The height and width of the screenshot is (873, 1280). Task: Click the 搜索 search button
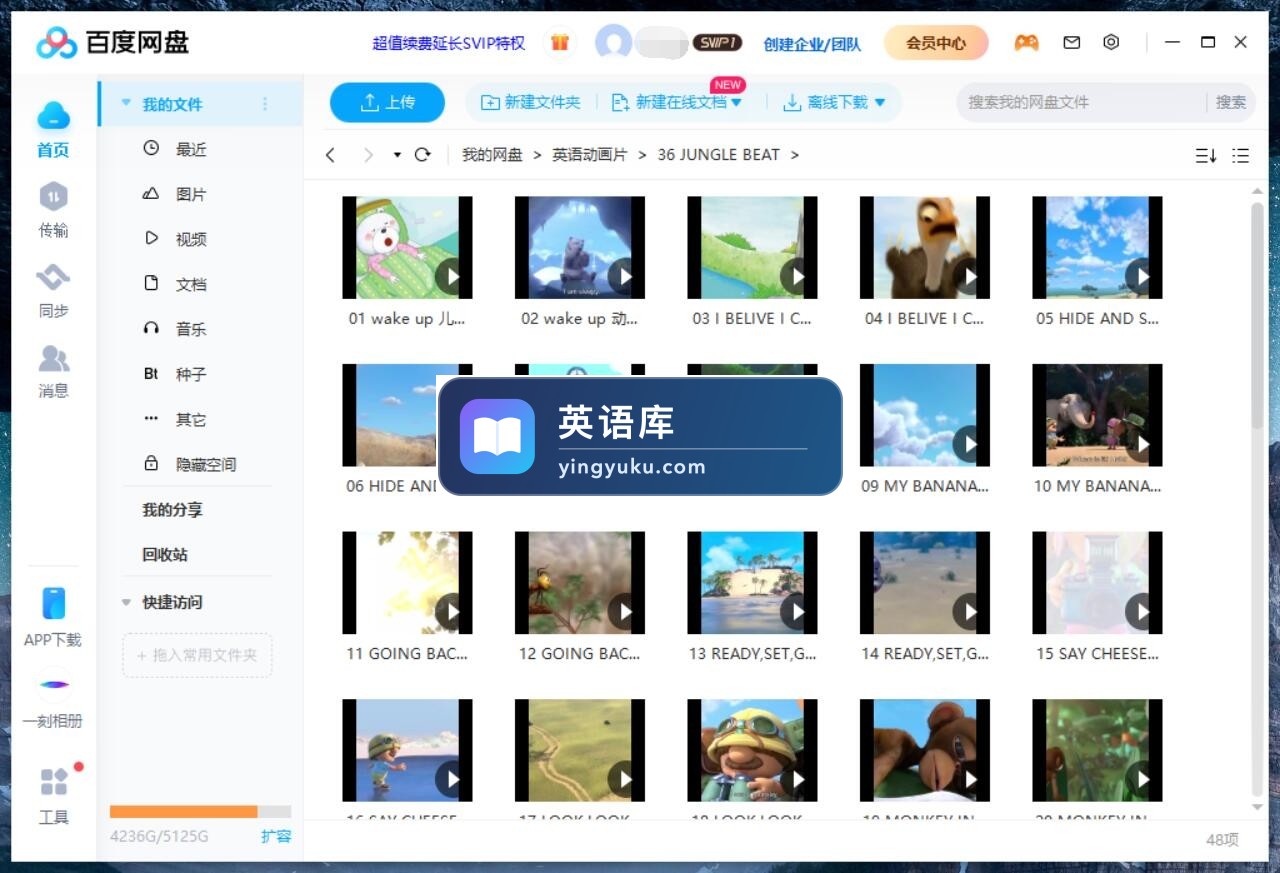[1231, 102]
